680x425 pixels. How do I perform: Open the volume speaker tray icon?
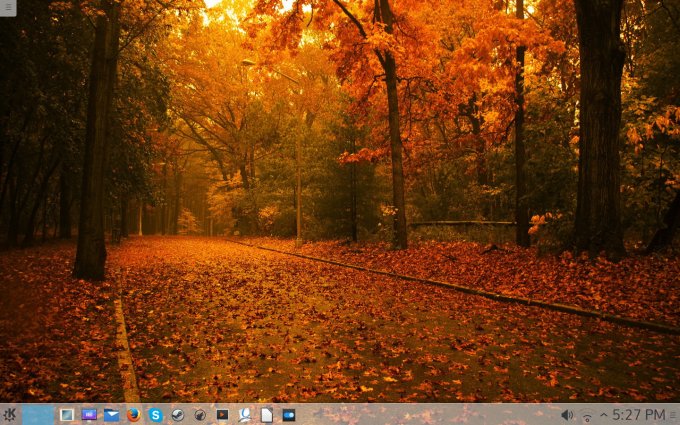pyautogui.click(x=567, y=415)
